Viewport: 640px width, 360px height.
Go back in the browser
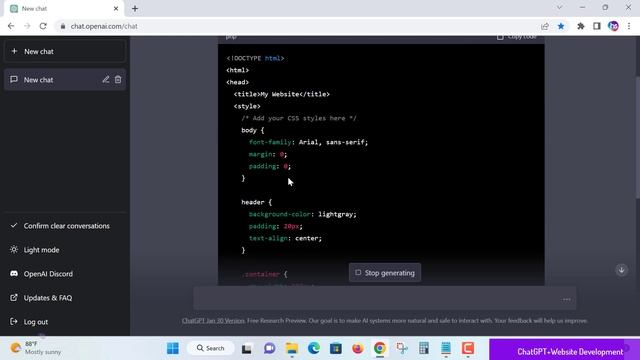point(11,26)
